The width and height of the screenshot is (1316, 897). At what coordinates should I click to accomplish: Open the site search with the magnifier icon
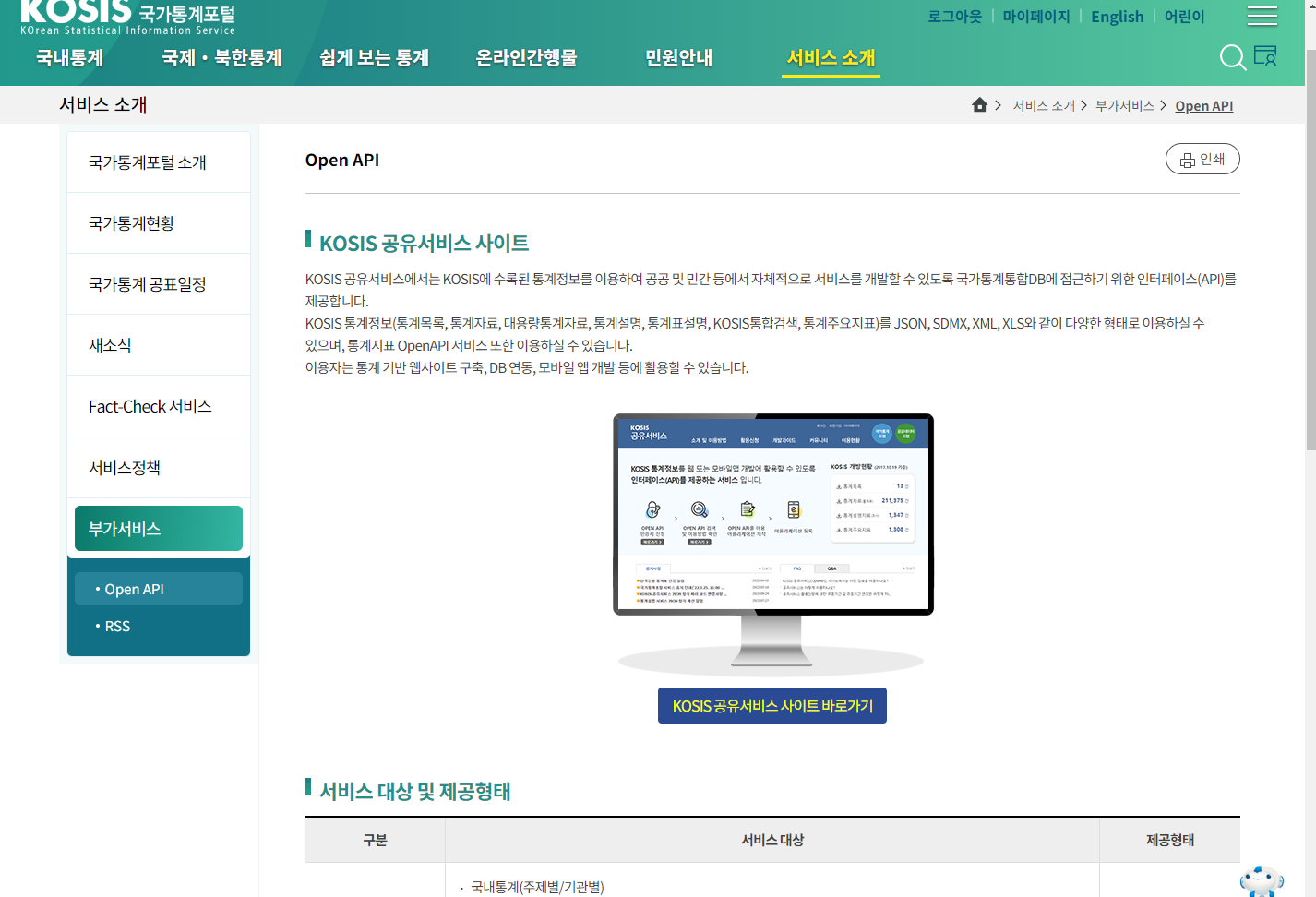coord(1233,57)
